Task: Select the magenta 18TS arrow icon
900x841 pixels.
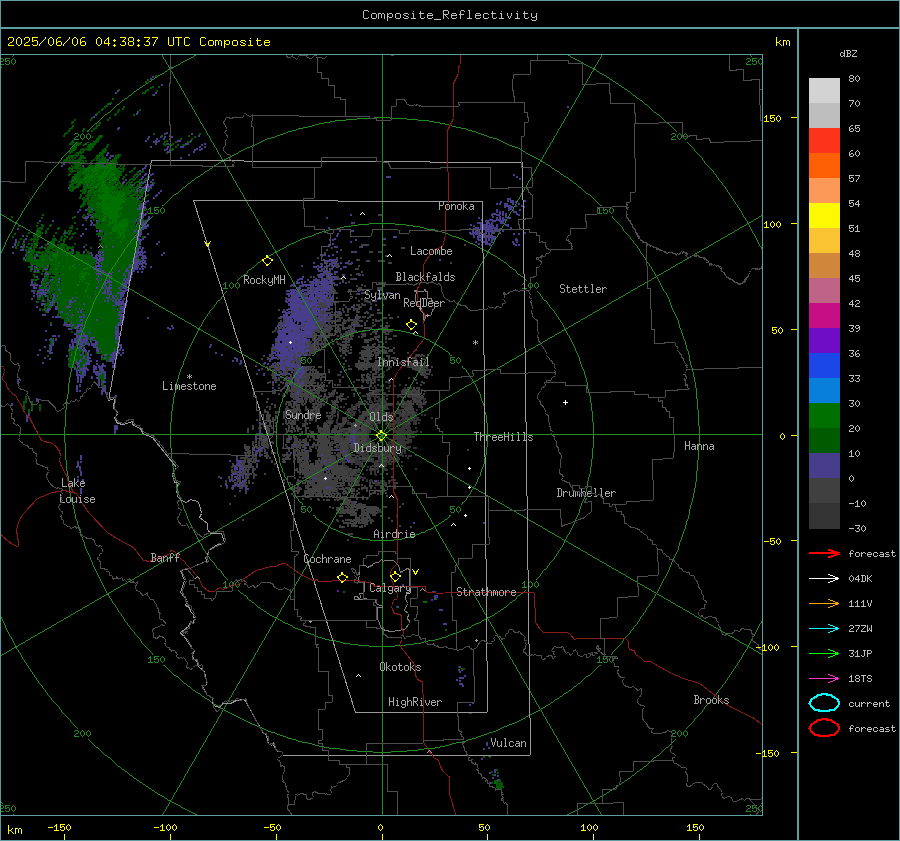Action: pos(824,679)
